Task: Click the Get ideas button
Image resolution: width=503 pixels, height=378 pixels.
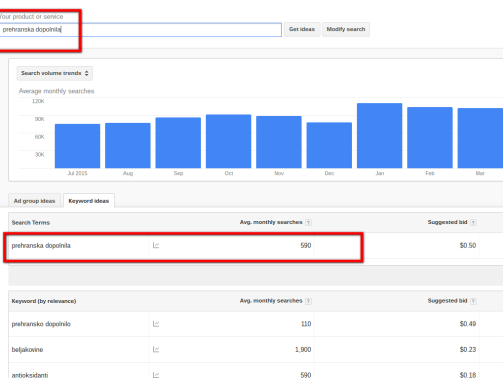Action: coord(302,29)
